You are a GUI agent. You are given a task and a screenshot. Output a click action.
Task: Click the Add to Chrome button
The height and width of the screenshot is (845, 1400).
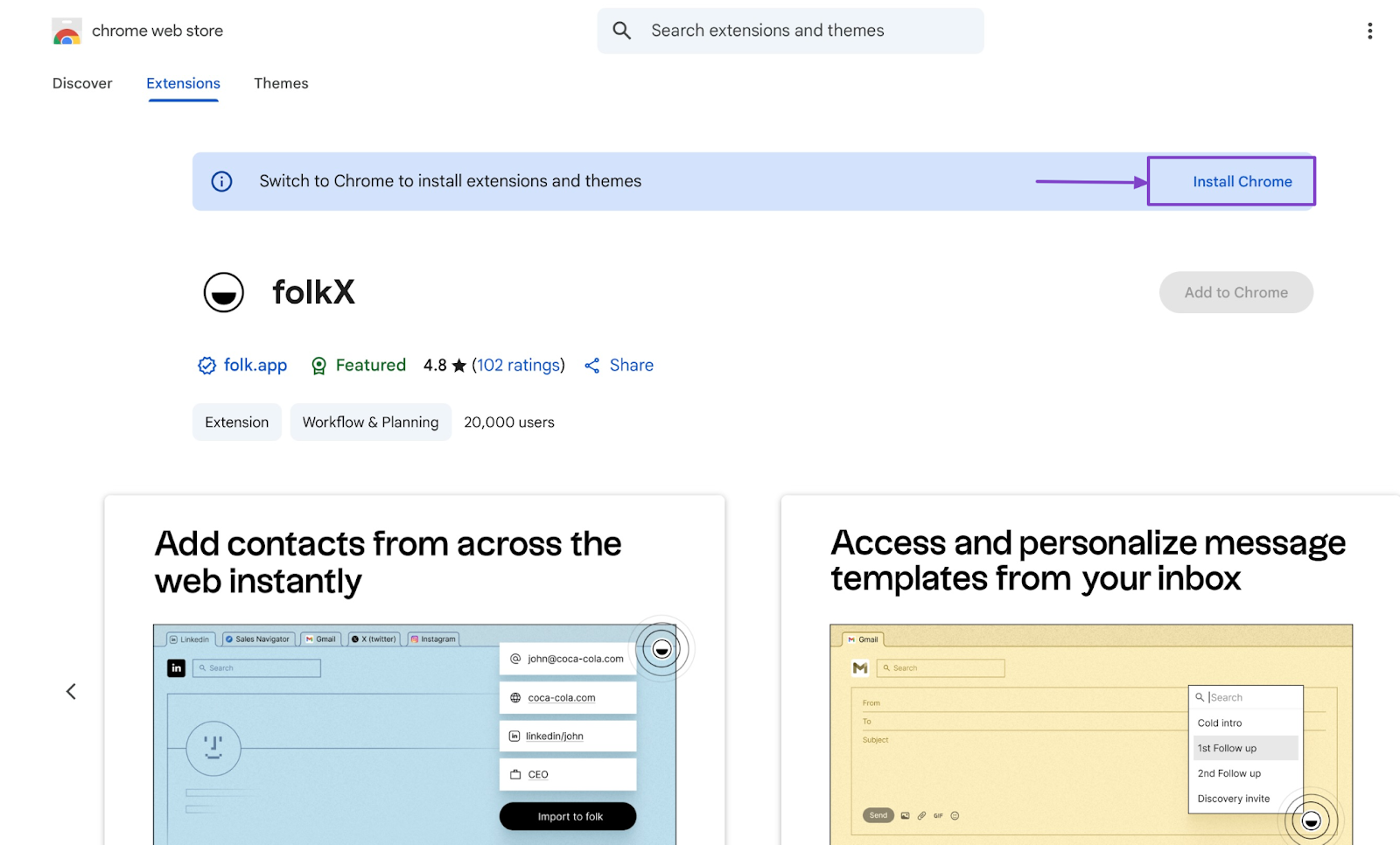[x=1236, y=292]
